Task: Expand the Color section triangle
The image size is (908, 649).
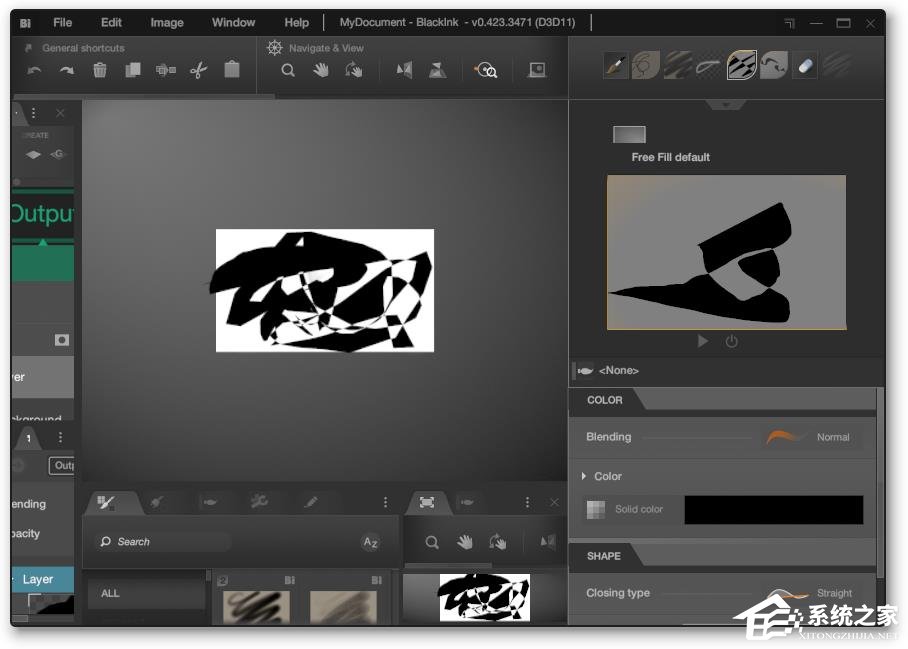Action: [584, 476]
